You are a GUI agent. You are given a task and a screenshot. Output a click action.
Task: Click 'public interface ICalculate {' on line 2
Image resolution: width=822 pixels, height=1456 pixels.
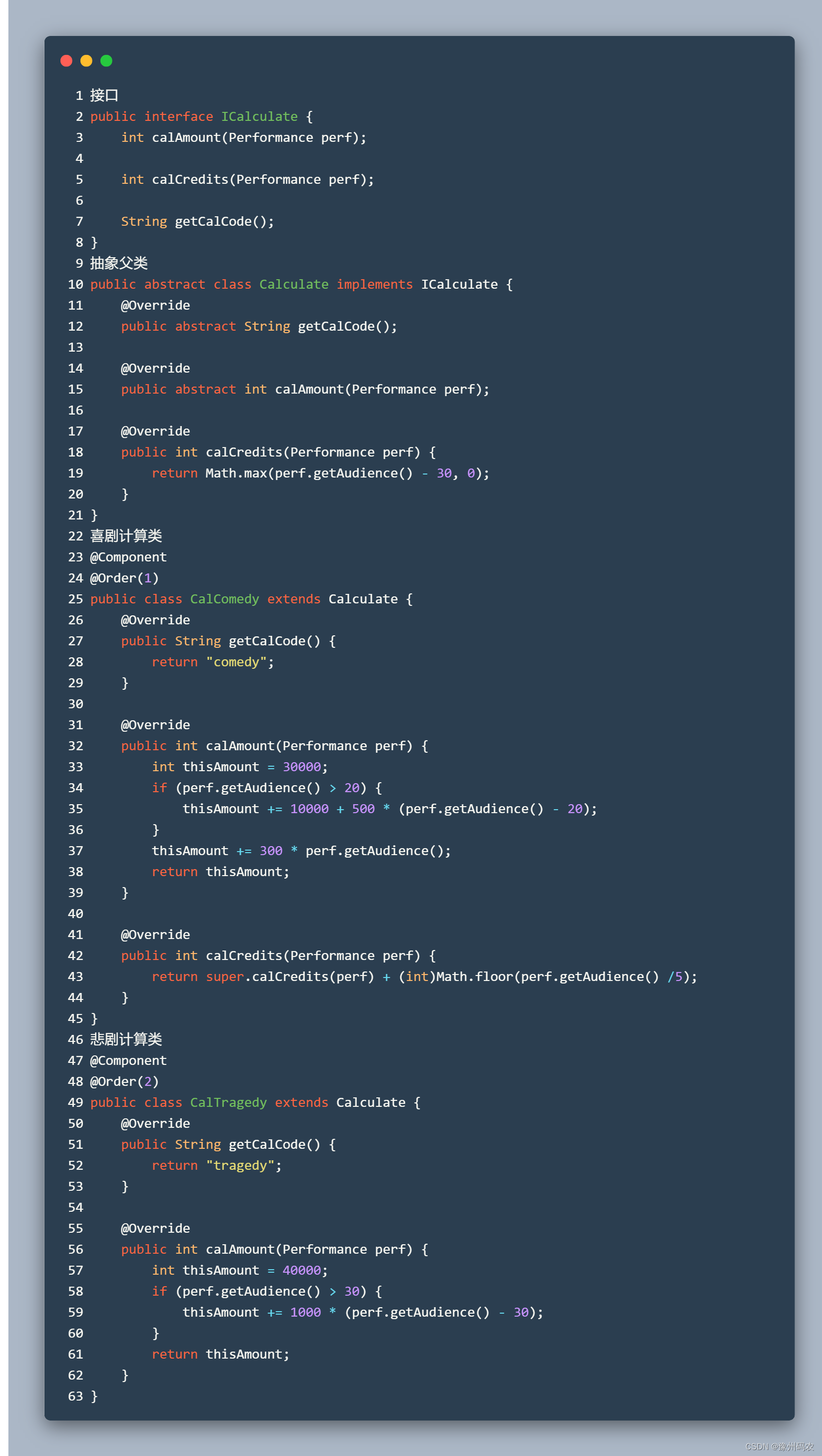coord(201,116)
